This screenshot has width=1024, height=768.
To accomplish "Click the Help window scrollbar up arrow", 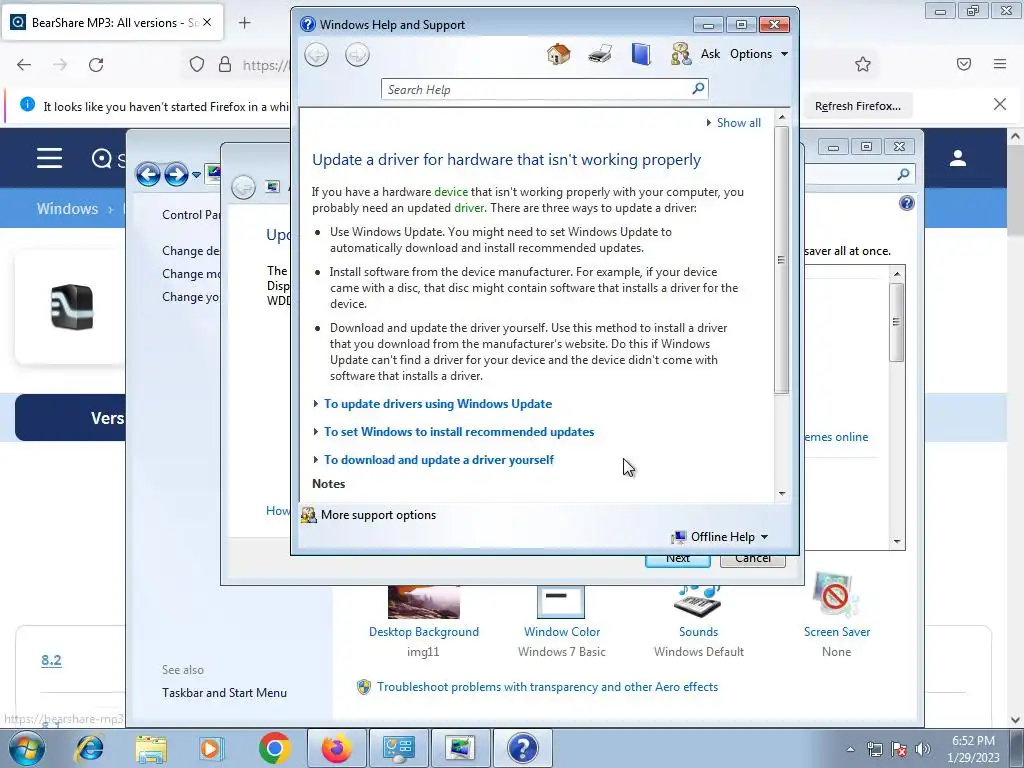I will (x=782, y=118).
